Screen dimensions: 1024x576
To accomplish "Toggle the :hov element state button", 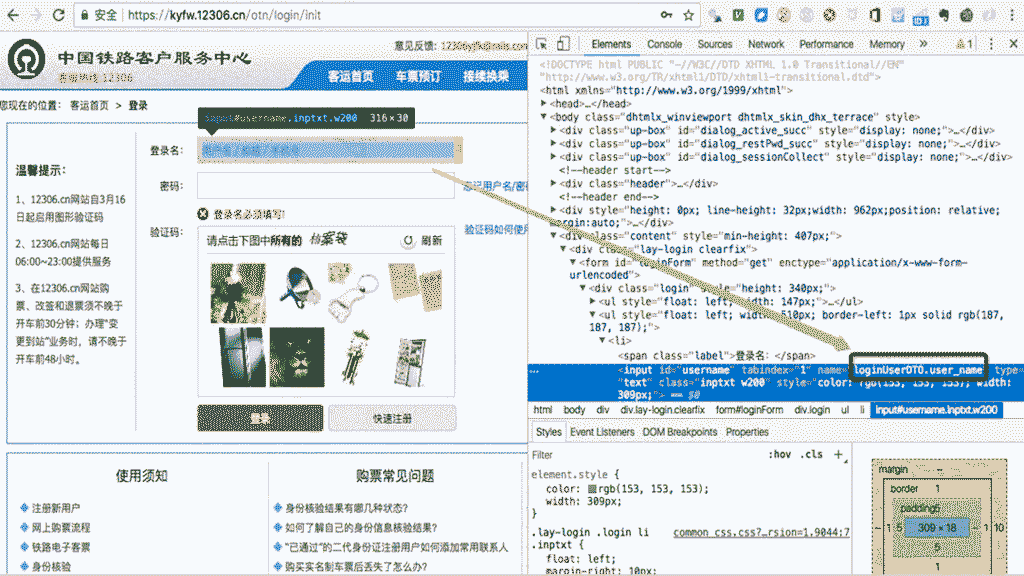I will [x=780, y=455].
